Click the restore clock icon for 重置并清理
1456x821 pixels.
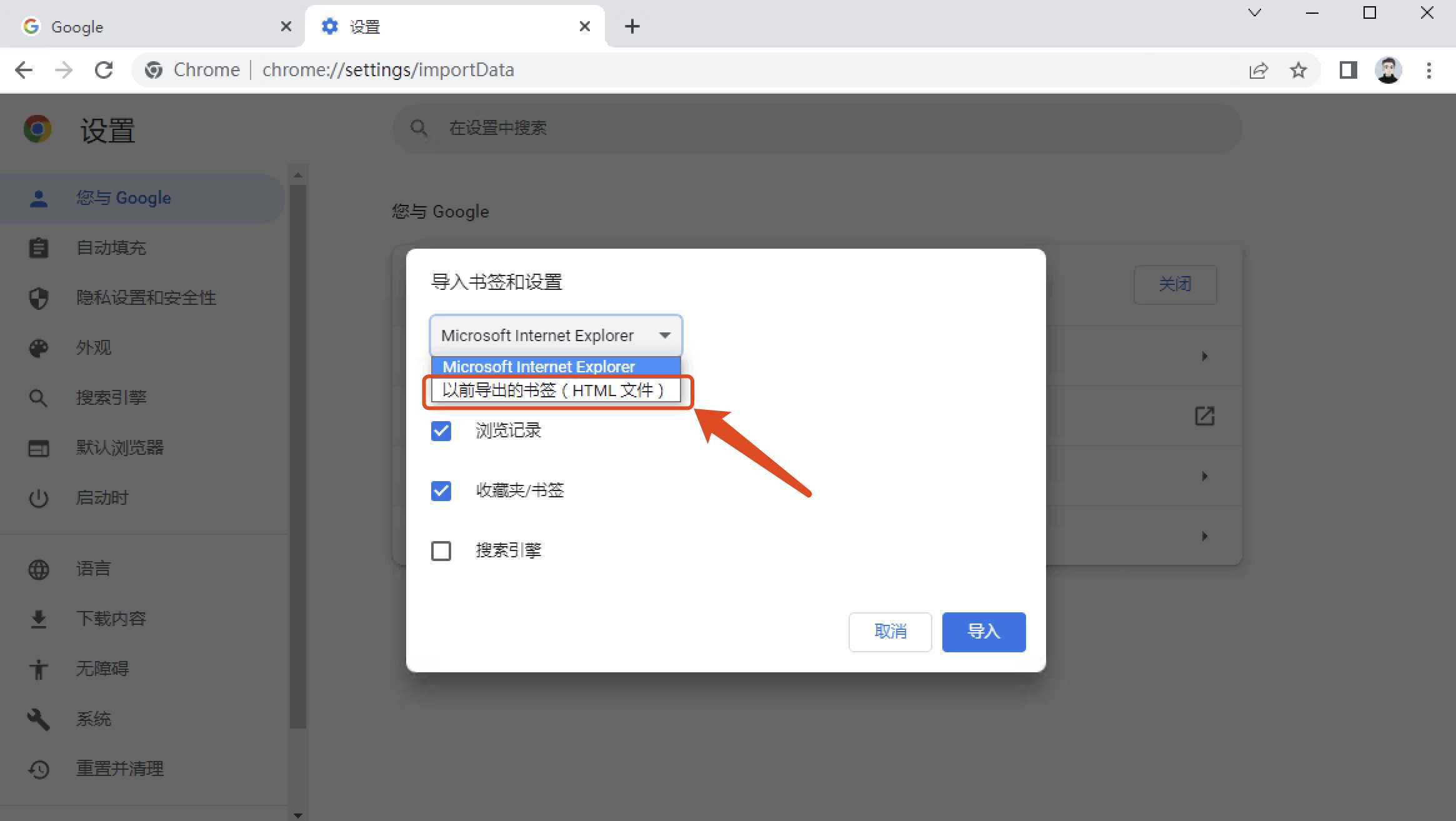(39, 769)
